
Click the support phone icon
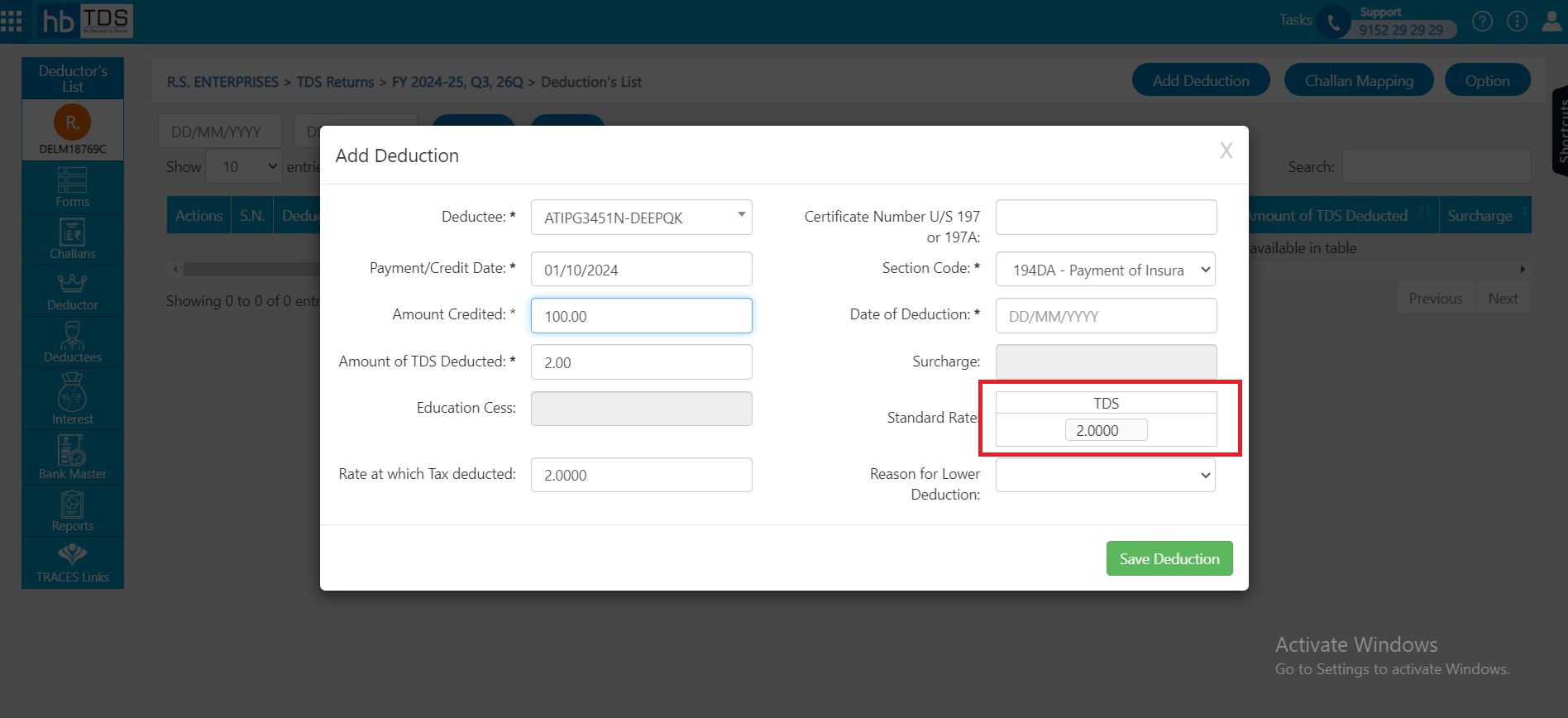click(x=1333, y=22)
